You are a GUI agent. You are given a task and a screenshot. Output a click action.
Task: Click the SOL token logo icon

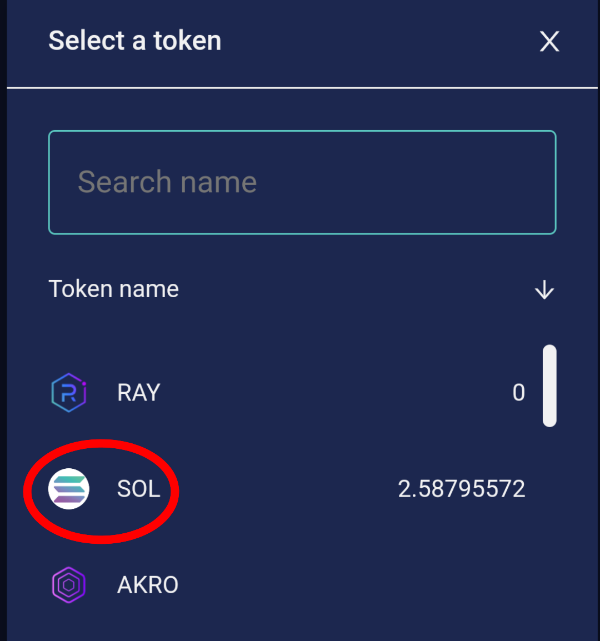click(69, 489)
